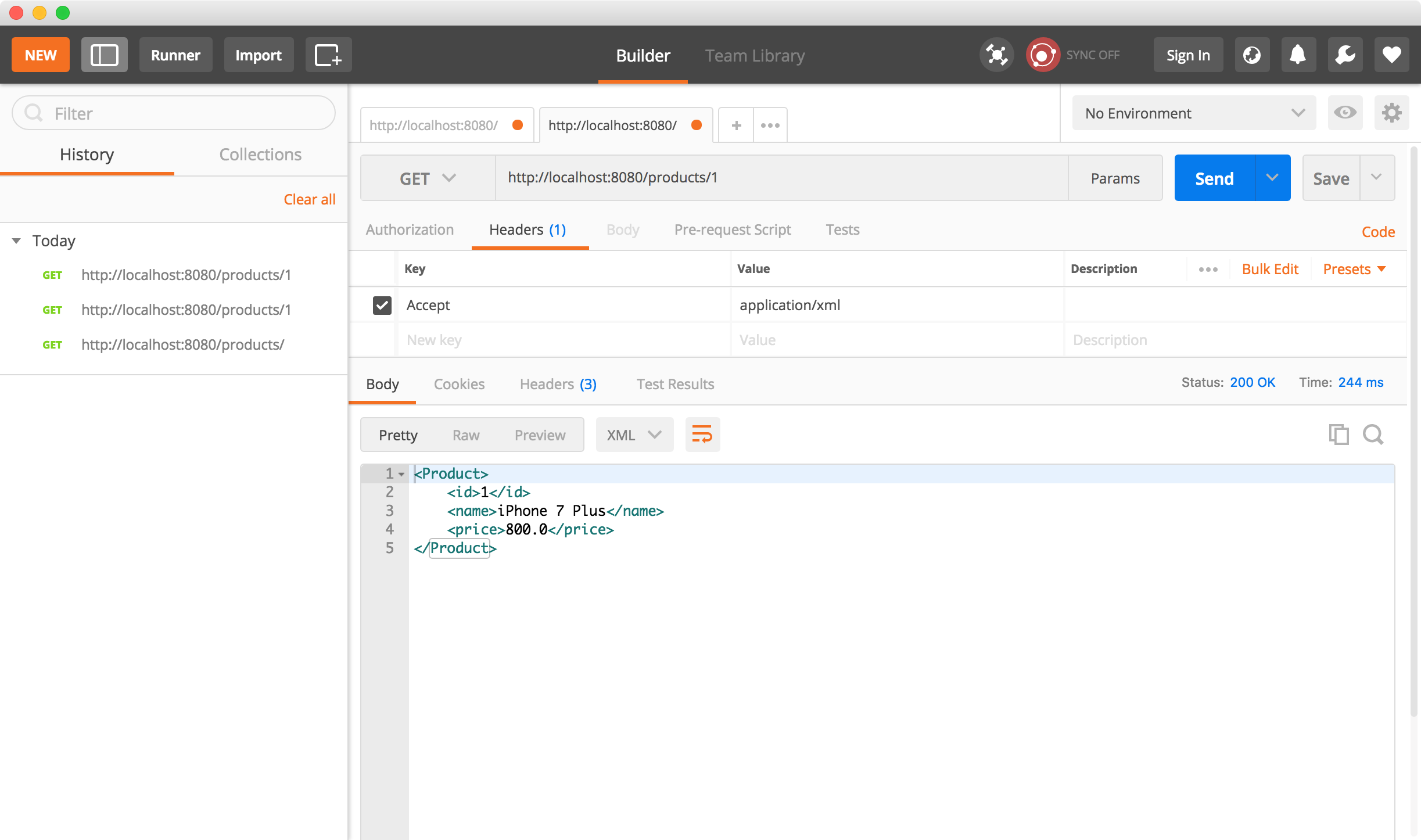Click Clear all history link
The image size is (1421, 840).
(x=309, y=199)
